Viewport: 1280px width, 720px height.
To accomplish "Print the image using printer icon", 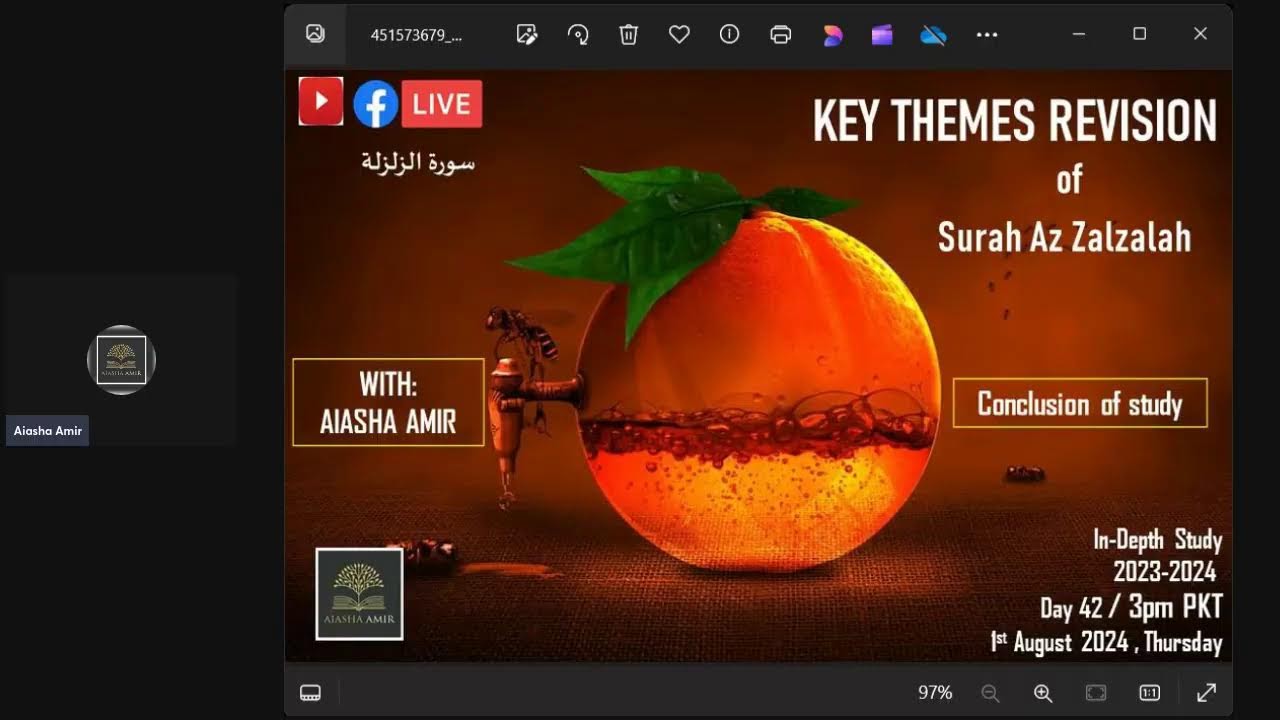I will [x=781, y=34].
